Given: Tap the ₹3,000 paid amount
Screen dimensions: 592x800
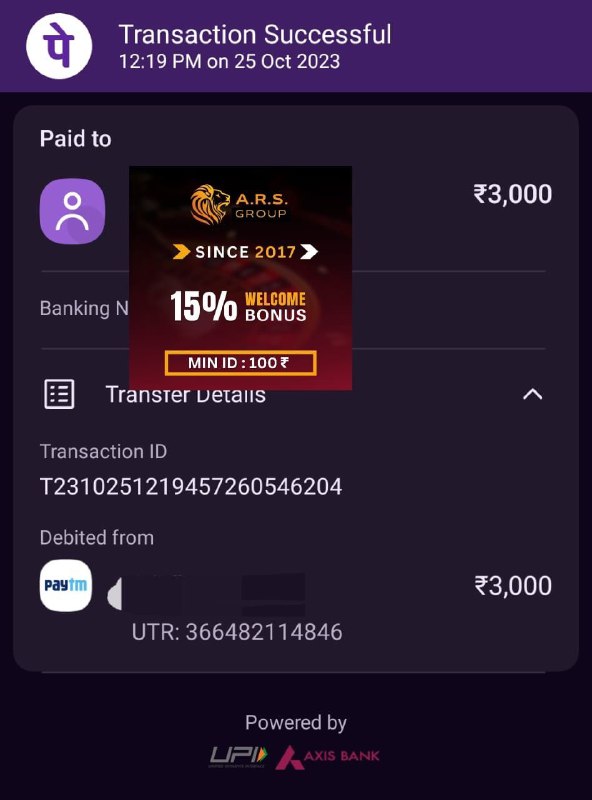Looking at the screenshot, I should (x=512, y=194).
